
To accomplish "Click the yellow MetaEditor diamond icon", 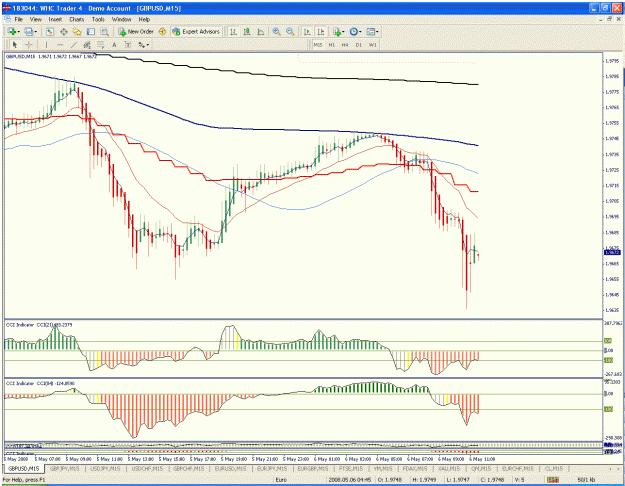I will pos(162,31).
